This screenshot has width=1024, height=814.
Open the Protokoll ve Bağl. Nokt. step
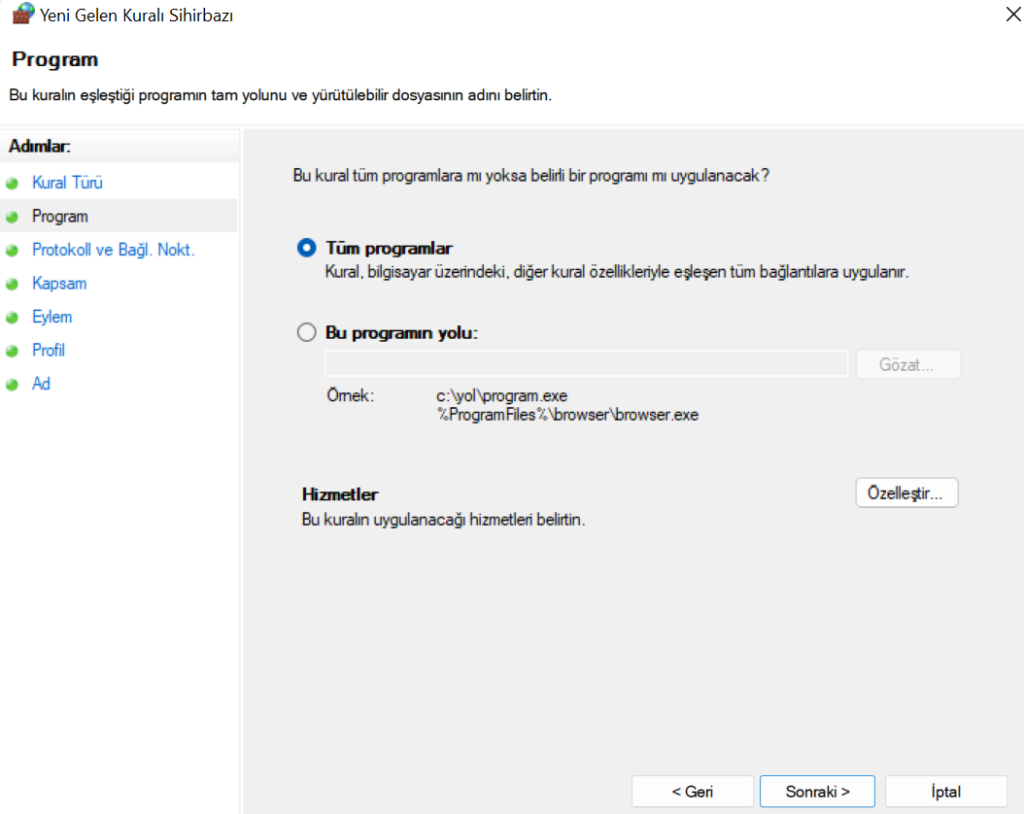click(x=113, y=250)
